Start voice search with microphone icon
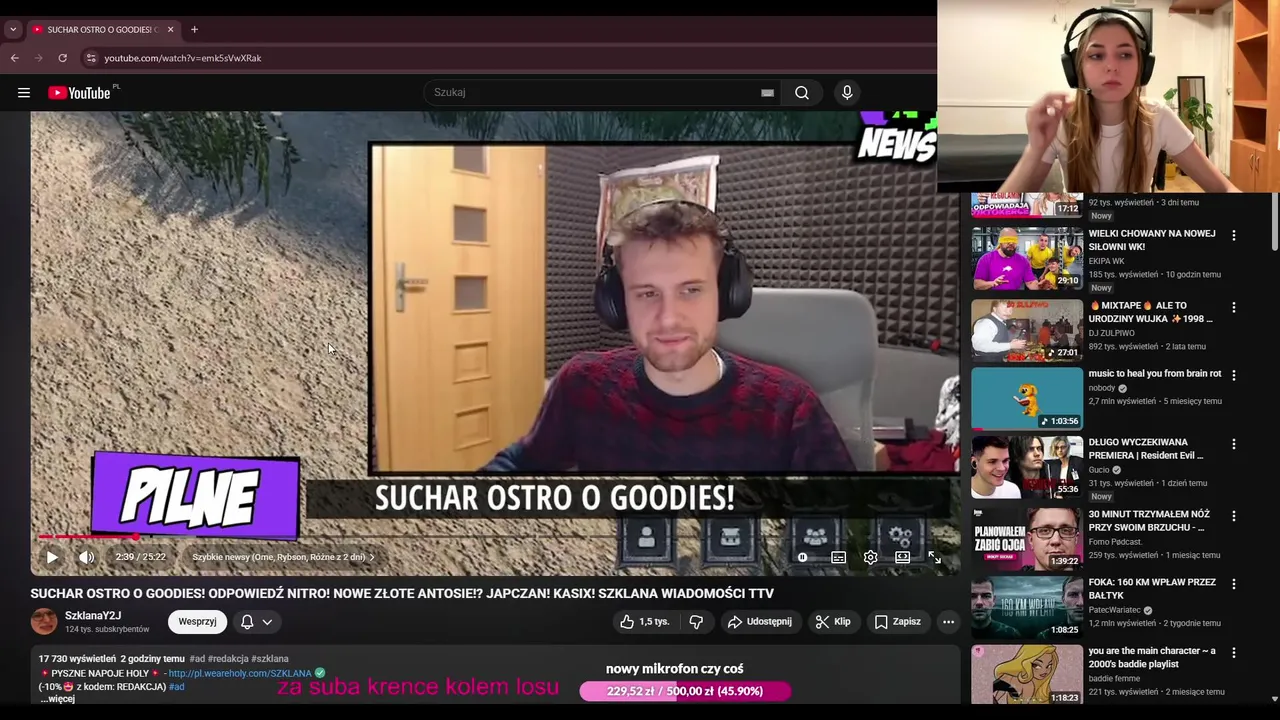Screen dimensions: 1280x720 pyautogui.click(x=847, y=93)
